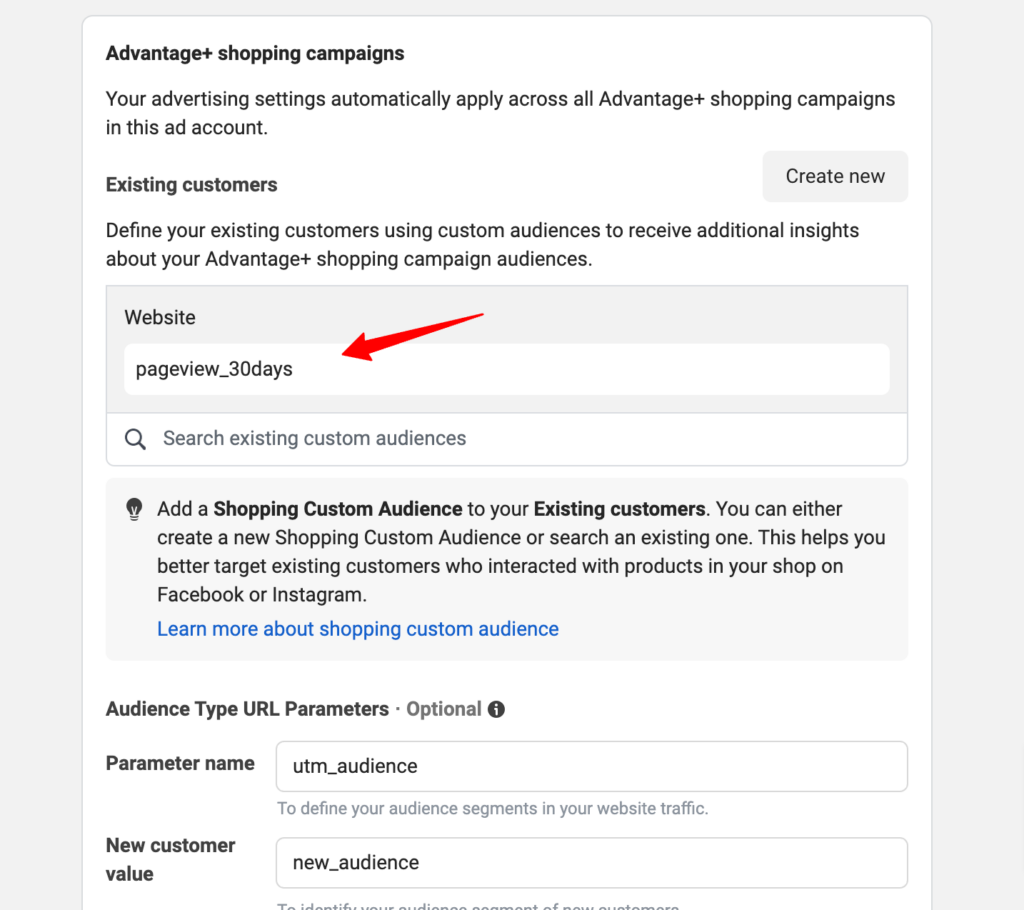Click the New customer value label
Screen dimensions: 1024x910
pos(170,860)
